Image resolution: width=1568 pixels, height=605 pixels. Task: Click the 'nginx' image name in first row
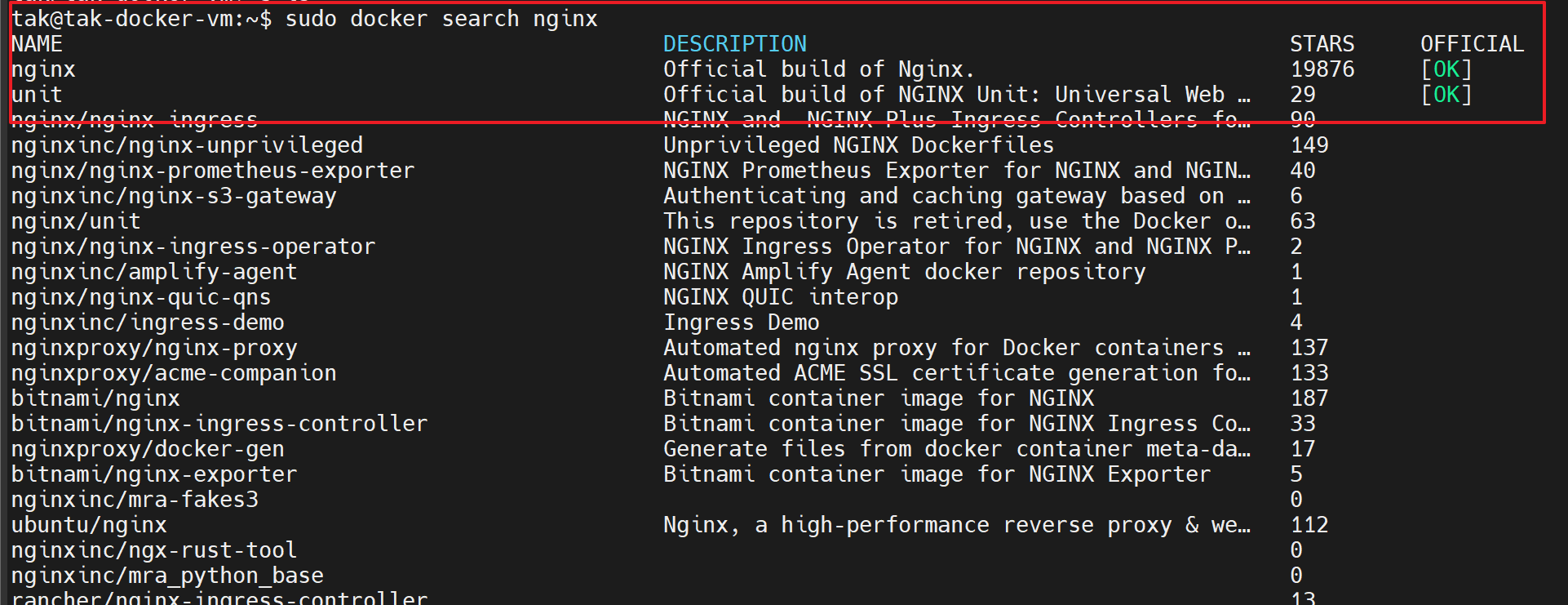pyautogui.click(x=43, y=69)
